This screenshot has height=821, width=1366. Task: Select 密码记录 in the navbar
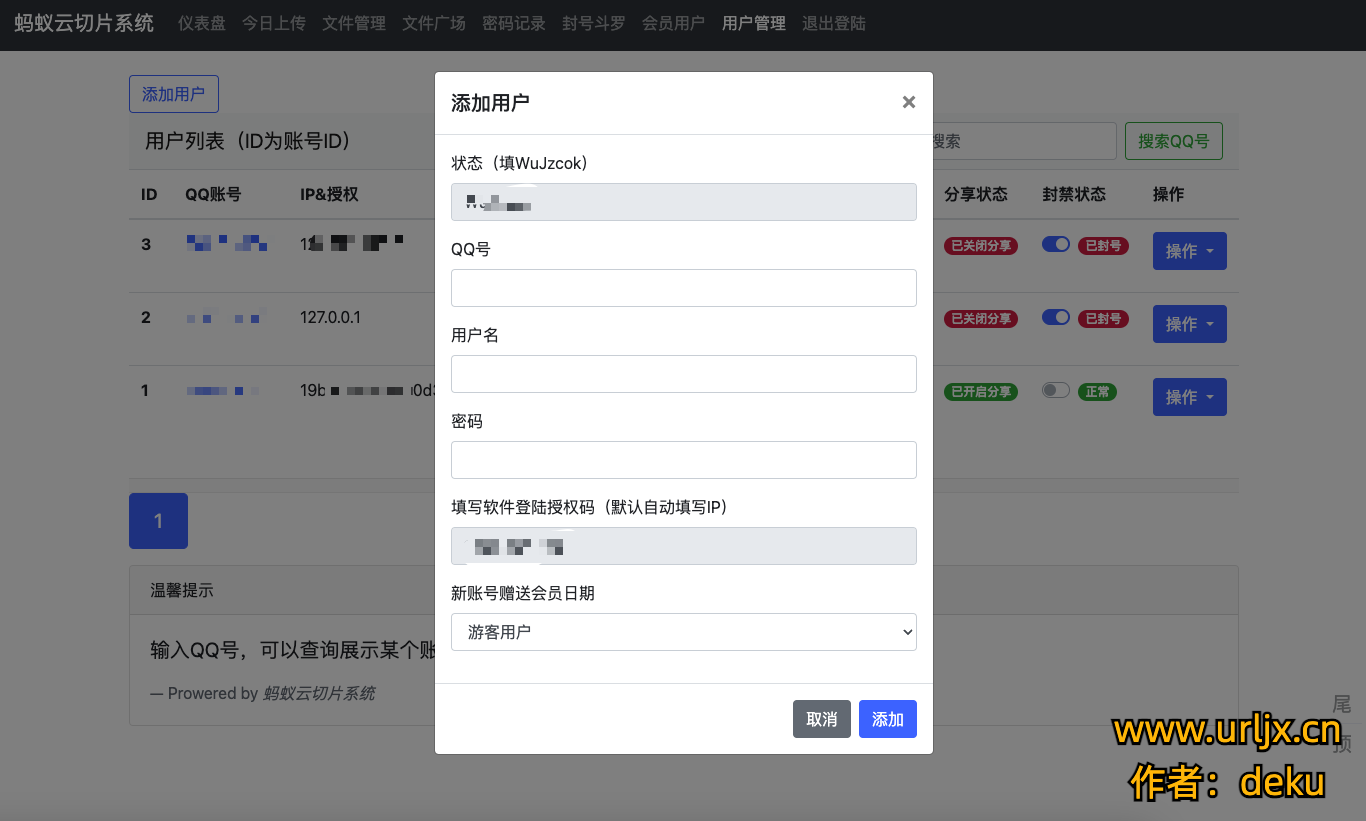514,23
